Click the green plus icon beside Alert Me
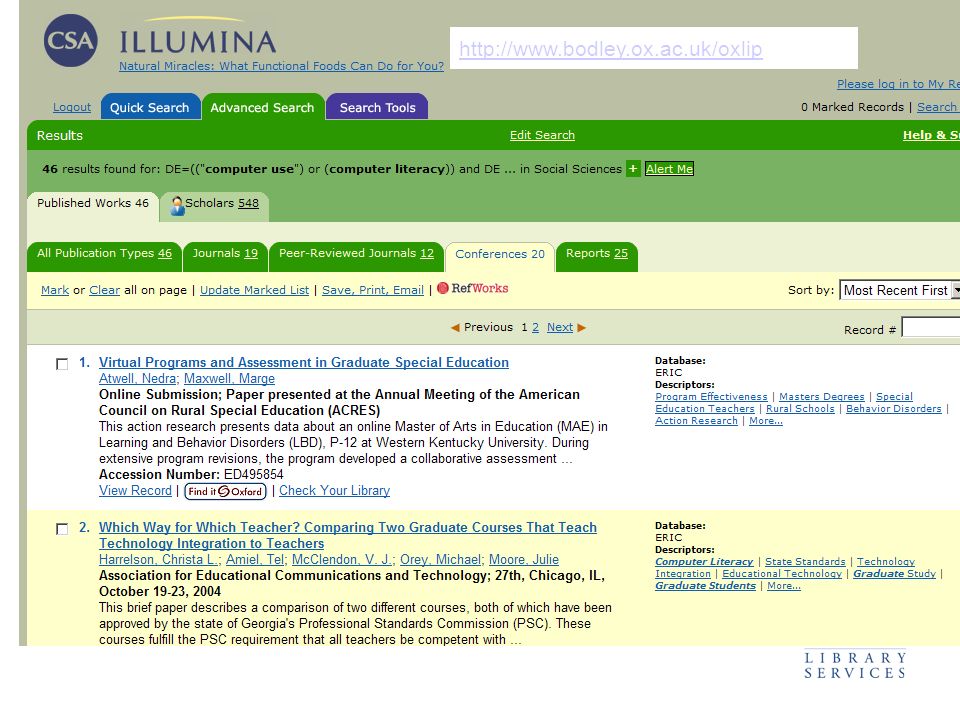Screen dimensions: 960x720 633,168
